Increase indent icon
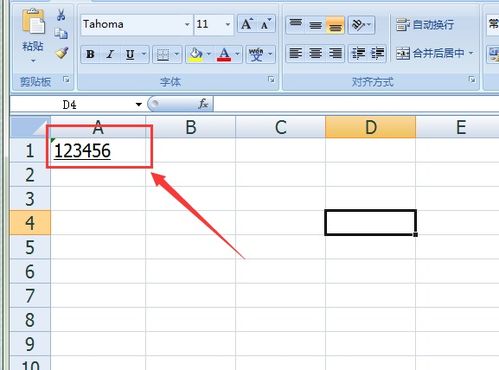This screenshot has height=370, width=499. 377,53
